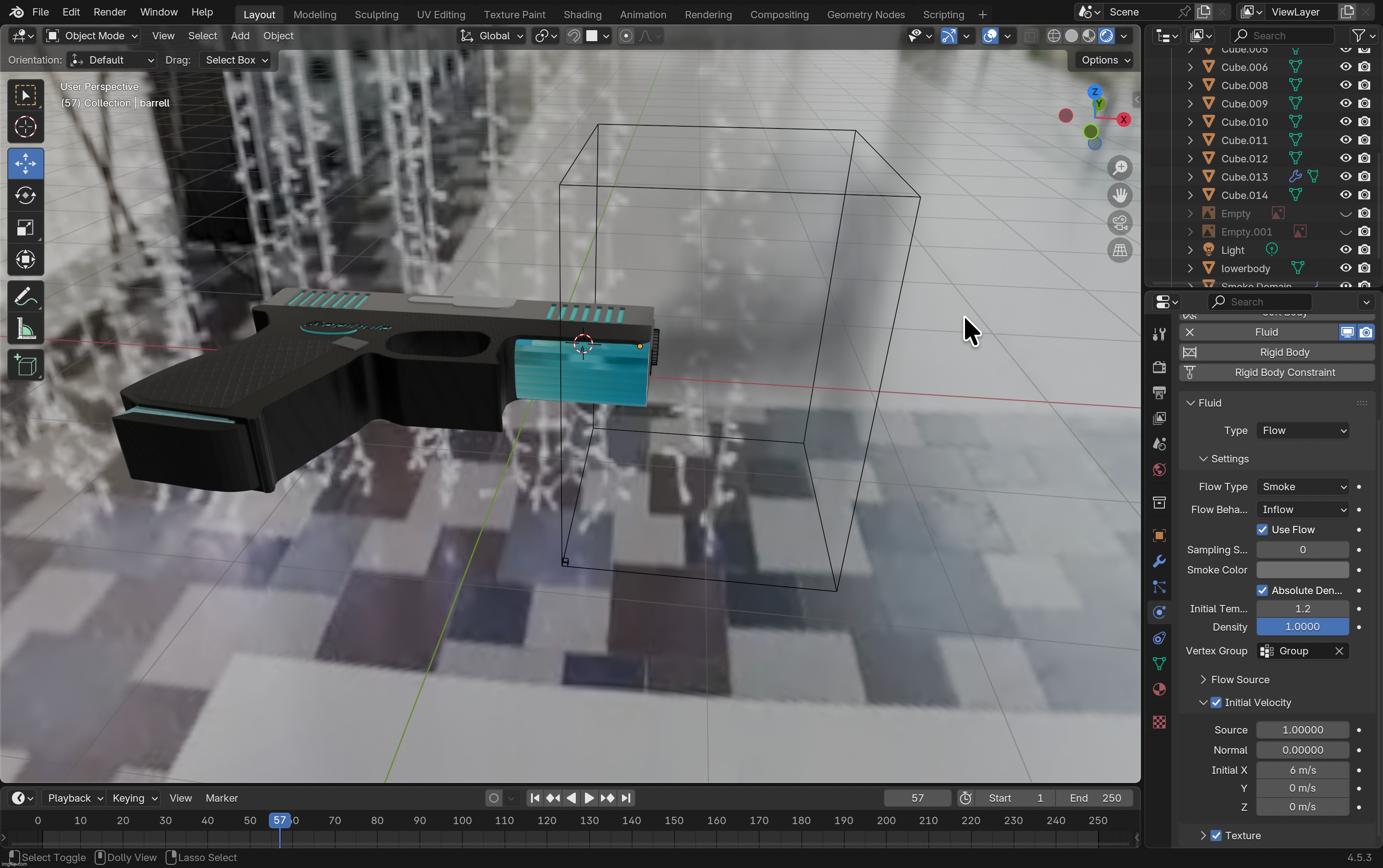1383x868 pixels.
Task: Click the Smoke Color swatch
Action: click(1302, 570)
